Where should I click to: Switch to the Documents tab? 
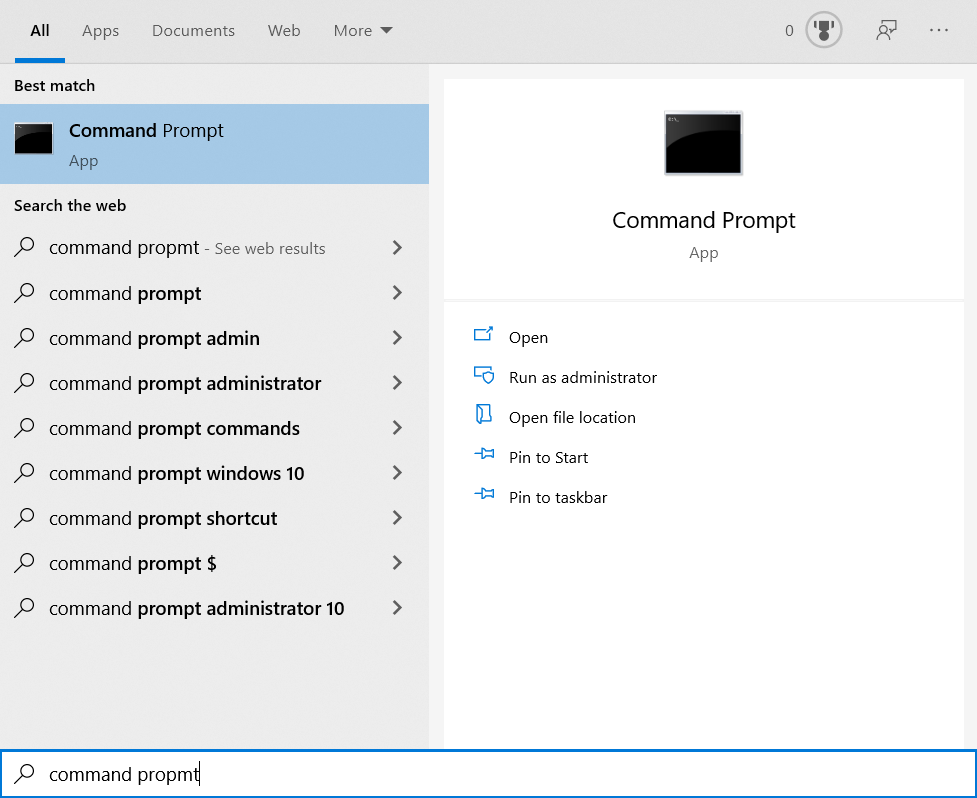coord(193,30)
